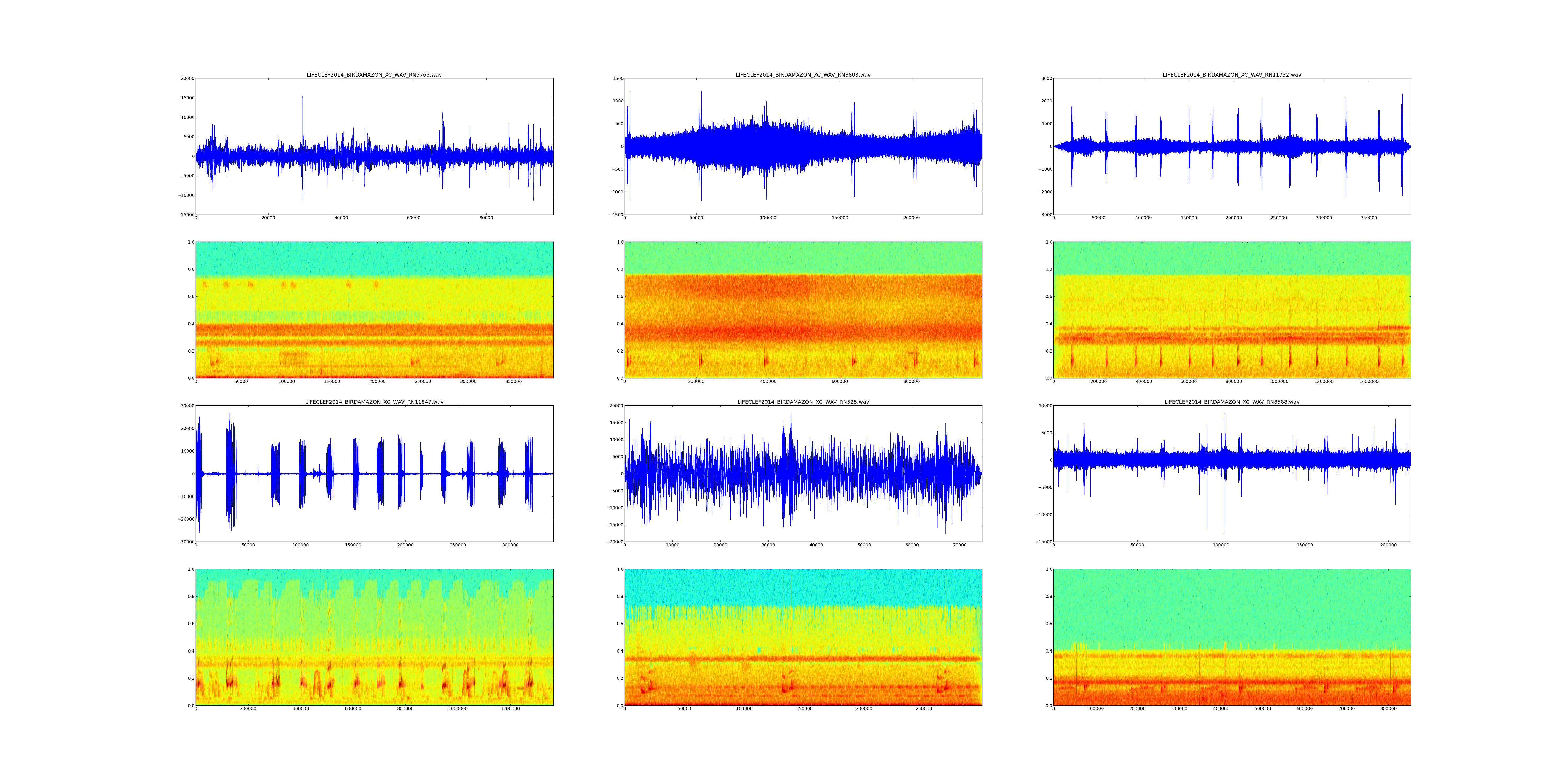Click the spectrogram below the RN11732.wav waveform
This screenshot has width=1568, height=784.
tap(1231, 310)
